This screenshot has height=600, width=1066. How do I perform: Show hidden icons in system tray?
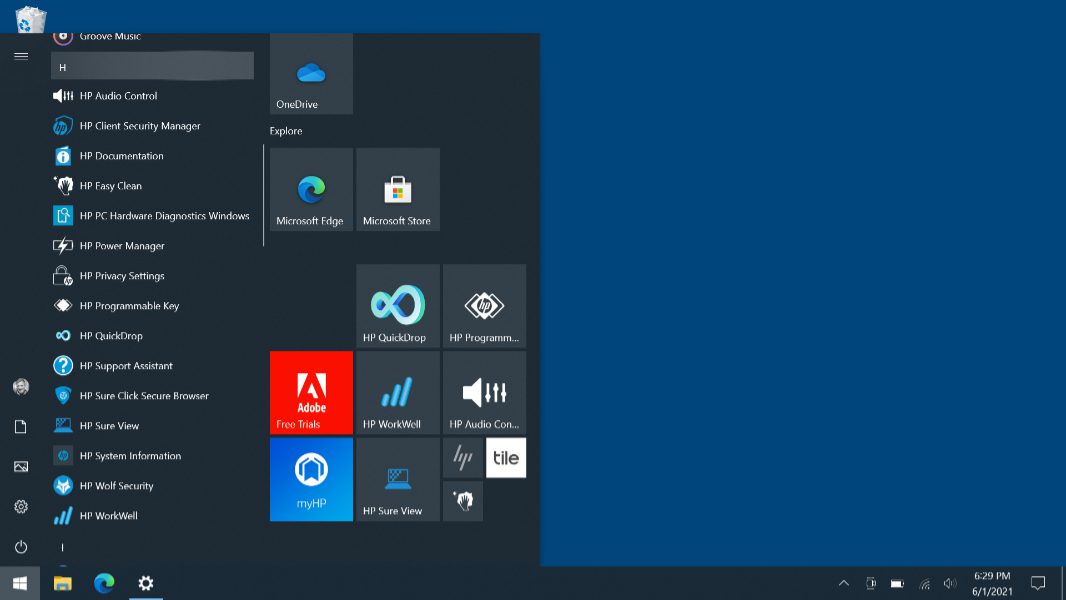(843, 583)
